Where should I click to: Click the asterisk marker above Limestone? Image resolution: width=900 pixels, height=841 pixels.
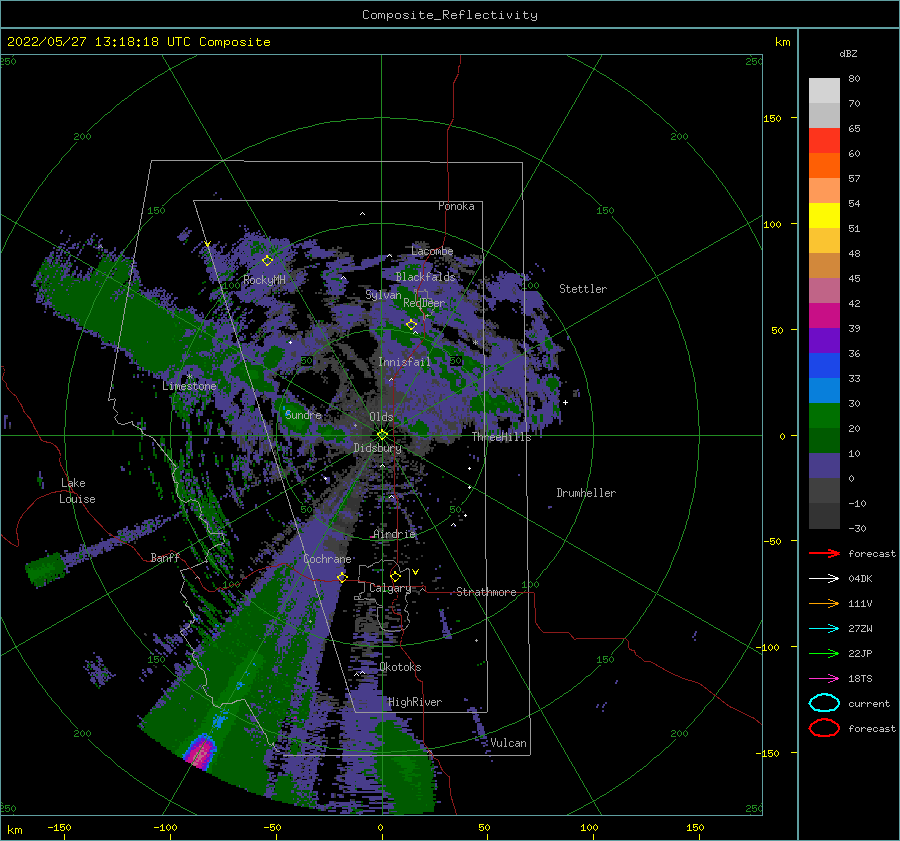coord(189,377)
